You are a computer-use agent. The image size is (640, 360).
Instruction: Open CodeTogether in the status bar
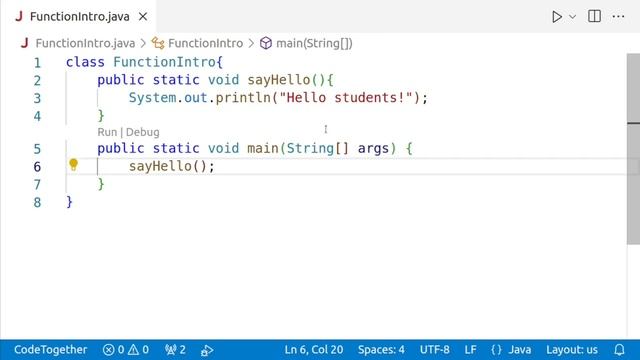click(x=51, y=350)
